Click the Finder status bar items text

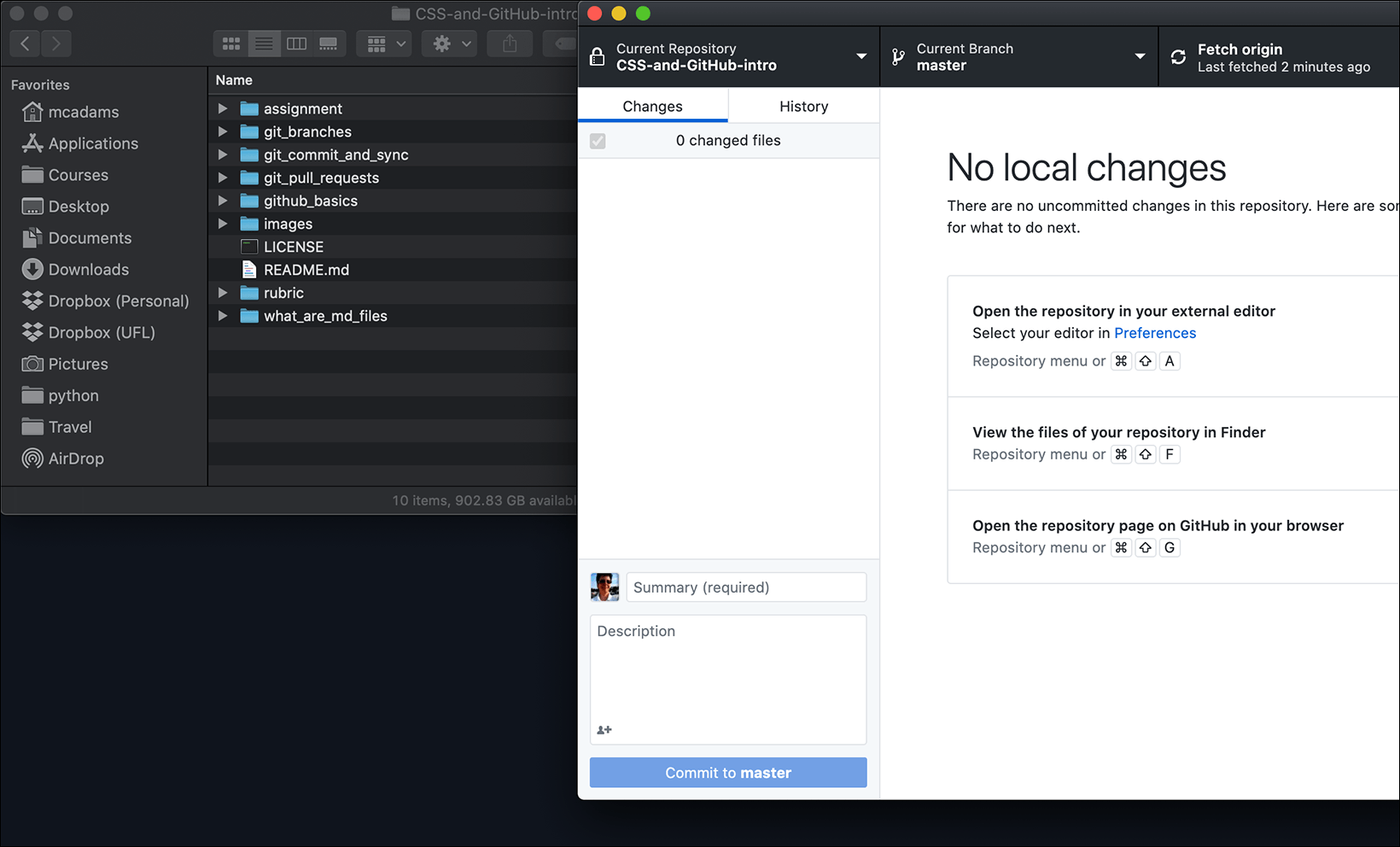coord(485,500)
